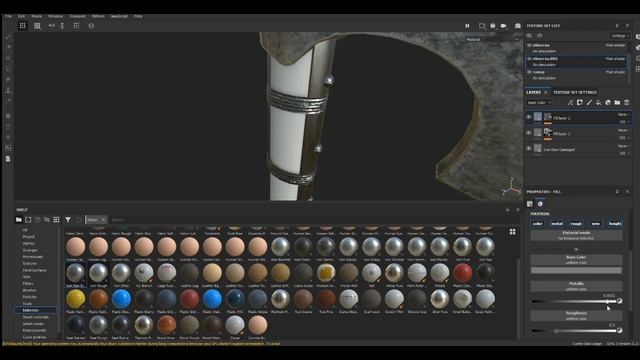Toggle the color channel in Material
Viewport: 640px width, 360px height.
(538, 224)
